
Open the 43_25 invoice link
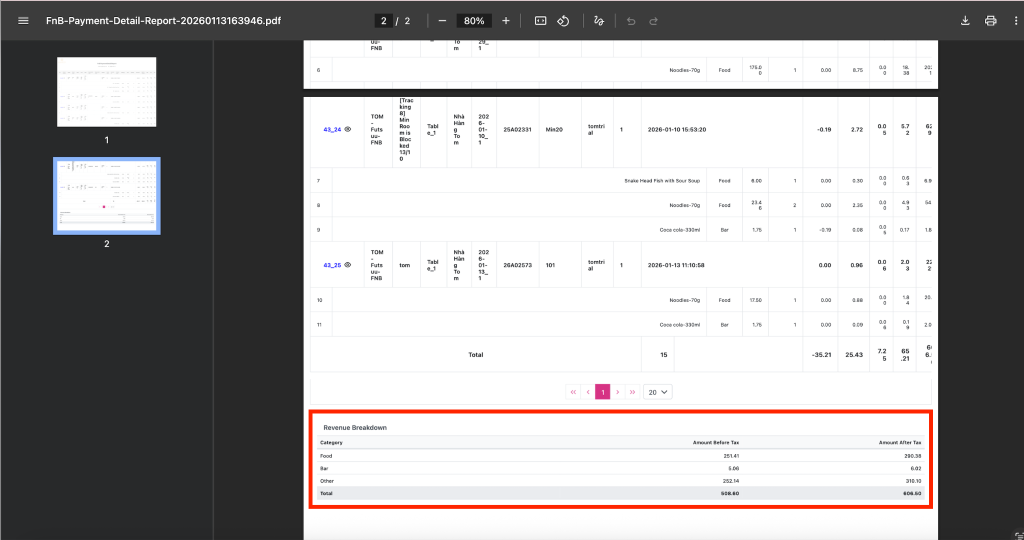[331, 265]
